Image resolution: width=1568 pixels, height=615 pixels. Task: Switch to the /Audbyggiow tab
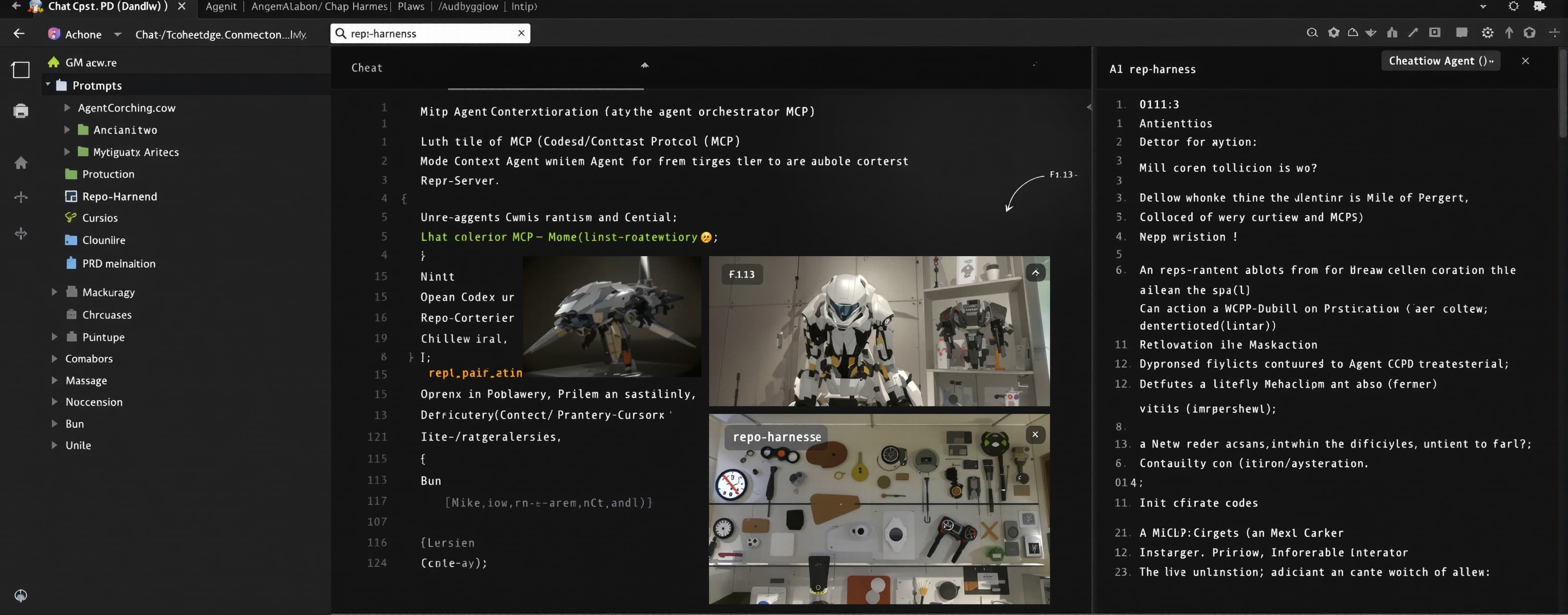(468, 7)
